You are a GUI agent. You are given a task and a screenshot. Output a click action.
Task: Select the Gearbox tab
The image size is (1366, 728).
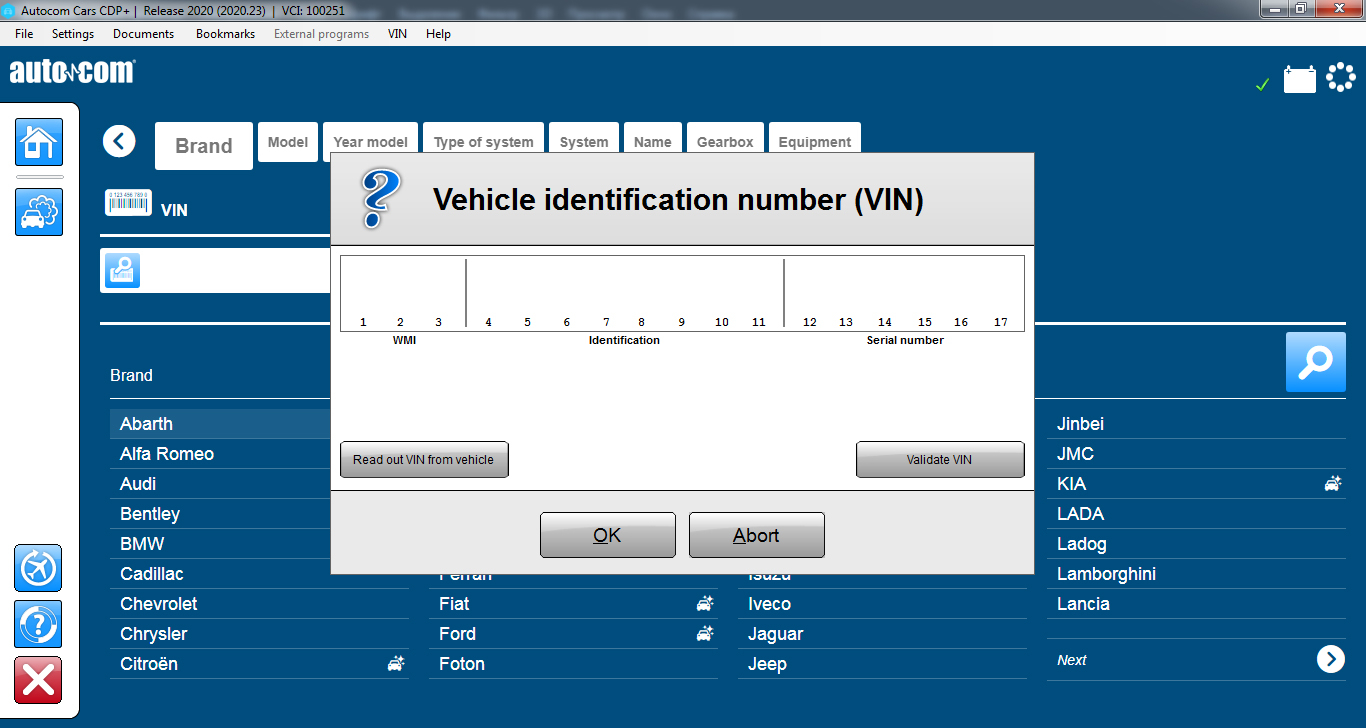(725, 139)
